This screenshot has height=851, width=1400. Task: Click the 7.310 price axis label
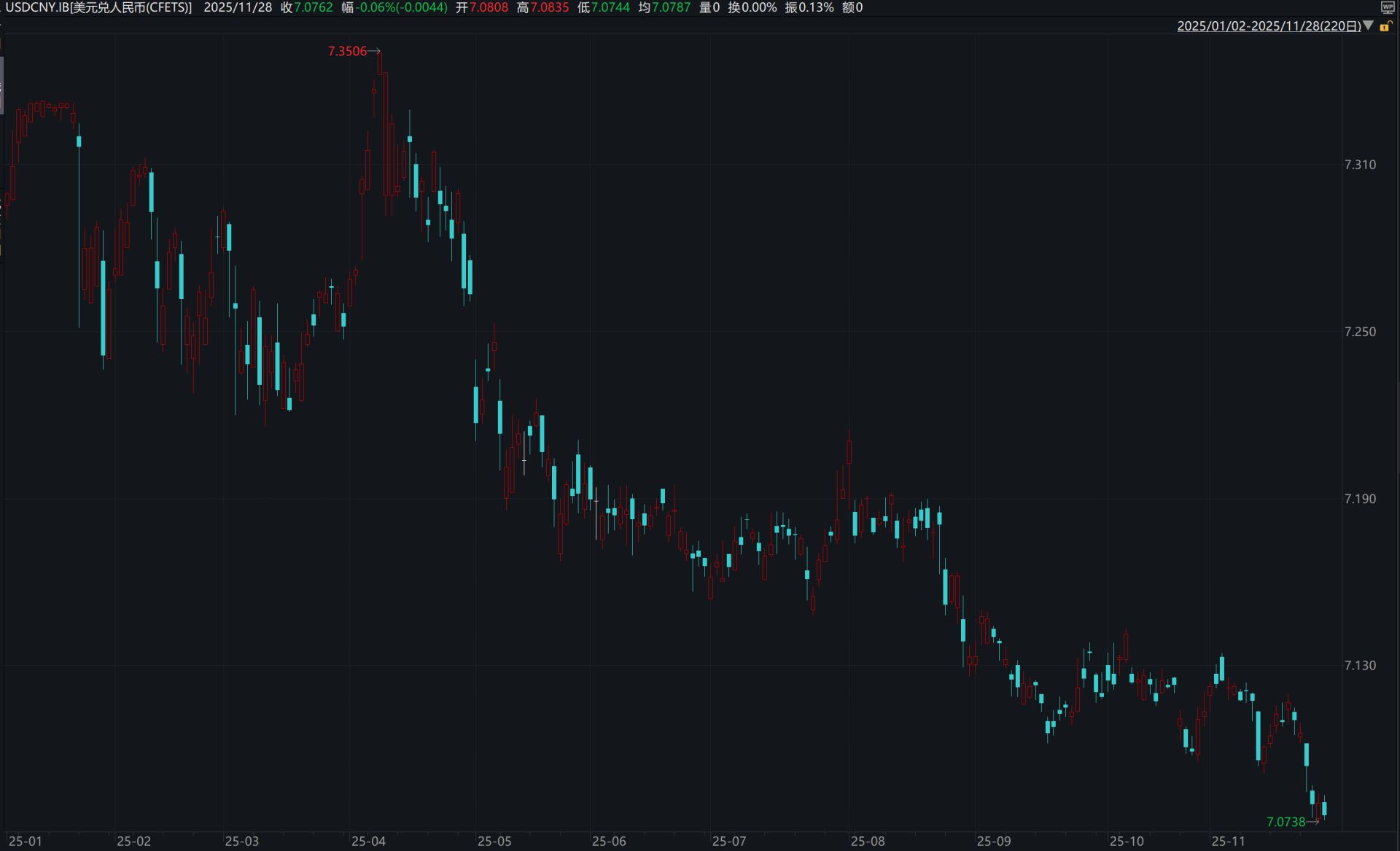(x=1360, y=165)
